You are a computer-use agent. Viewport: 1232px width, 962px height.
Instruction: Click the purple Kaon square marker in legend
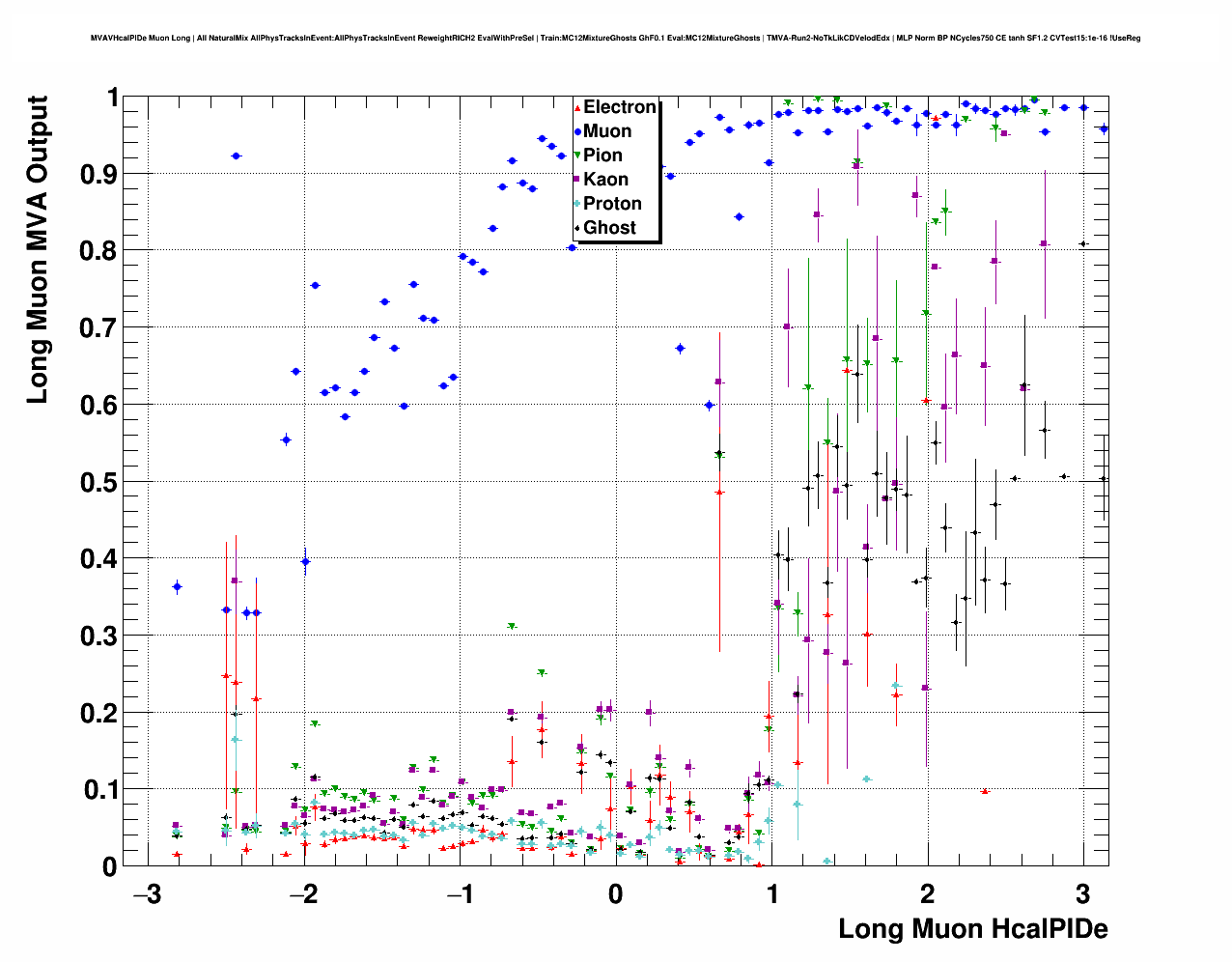pyautogui.click(x=577, y=180)
